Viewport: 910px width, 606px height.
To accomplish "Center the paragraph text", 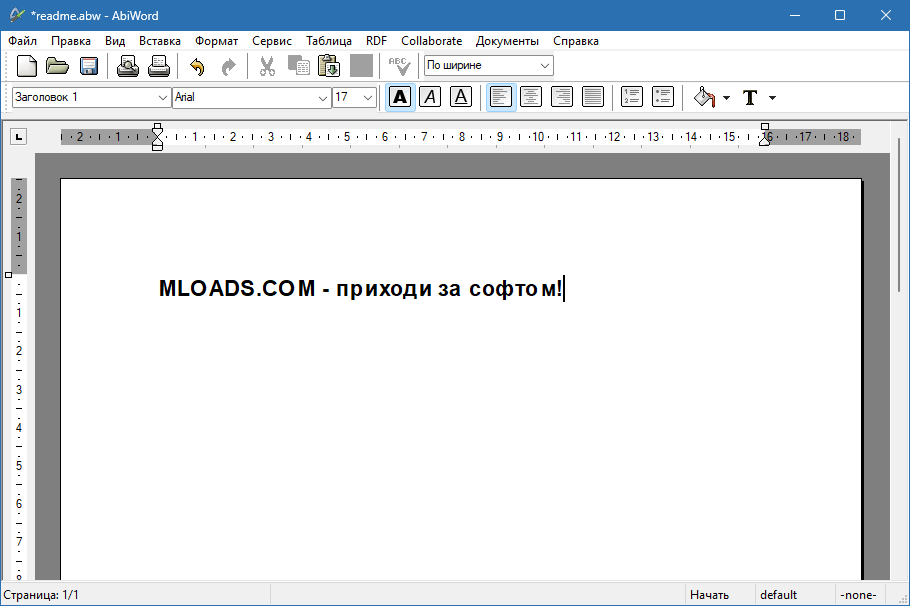I will [x=531, y=97].
